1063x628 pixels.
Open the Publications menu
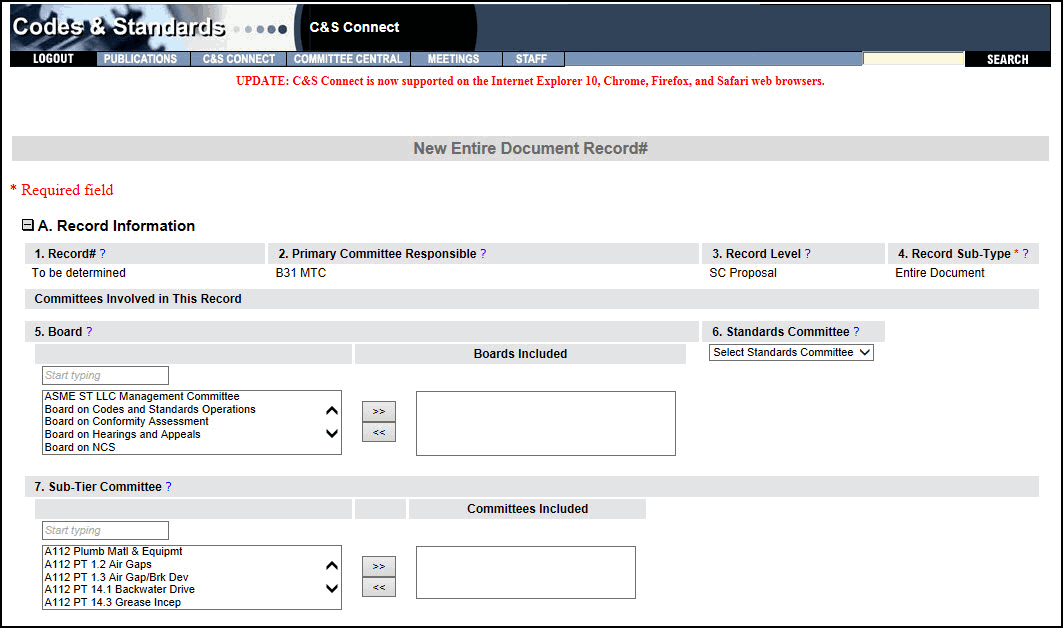[140, 59]
